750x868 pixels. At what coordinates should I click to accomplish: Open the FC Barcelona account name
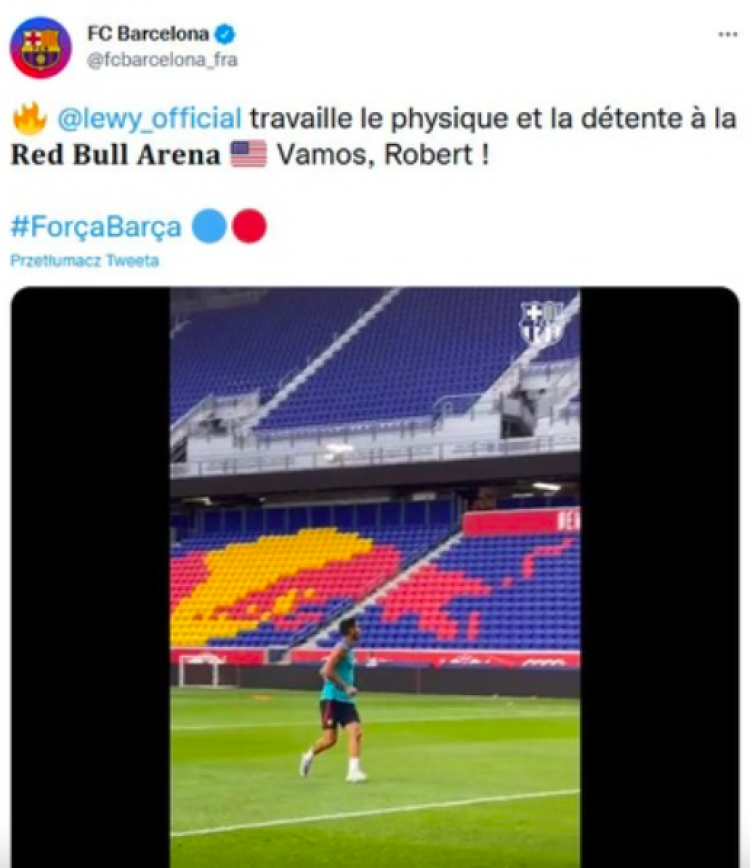coord(148,34)
